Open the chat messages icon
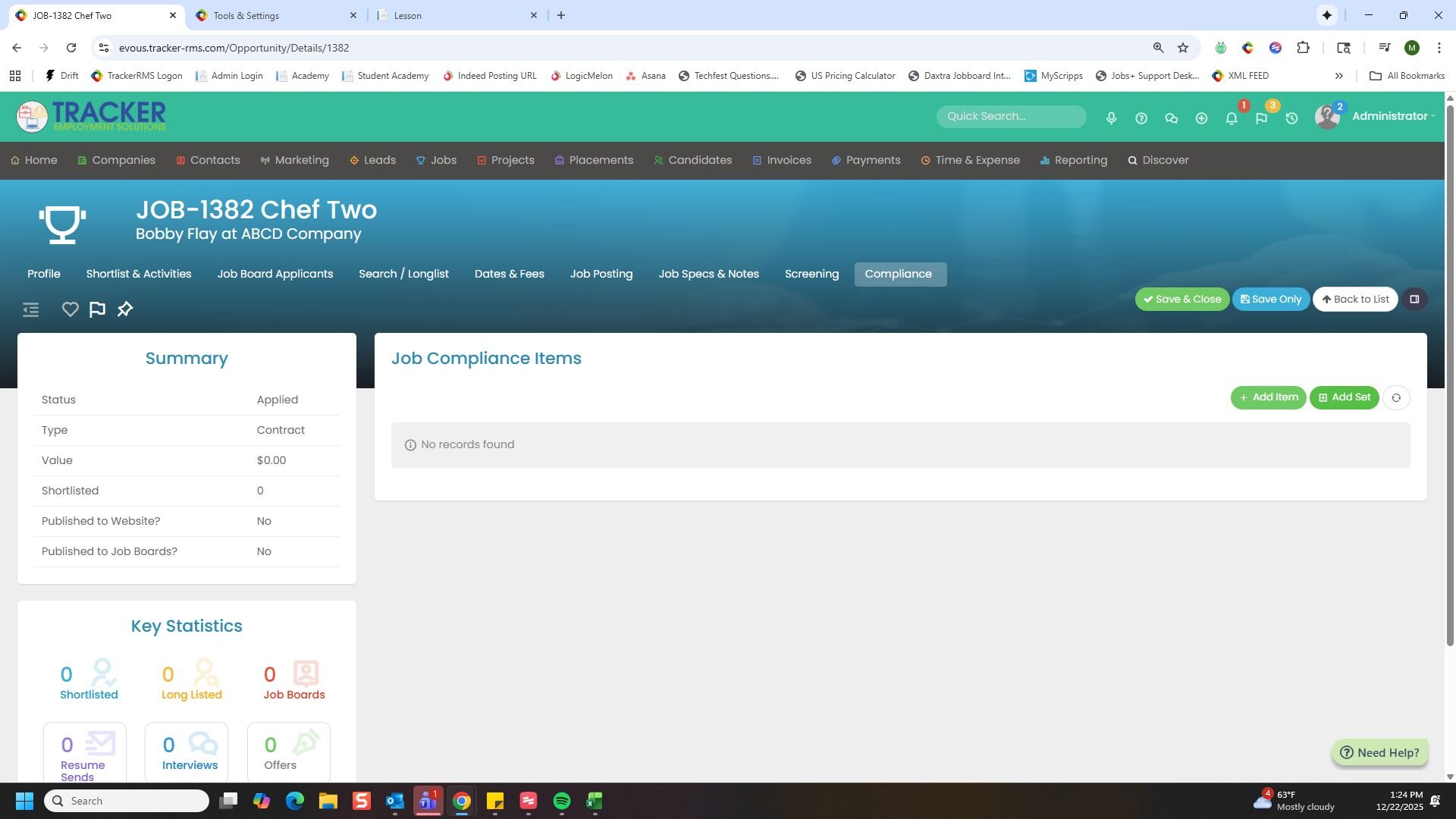 pyautogui.click(x=1171, y=118)
